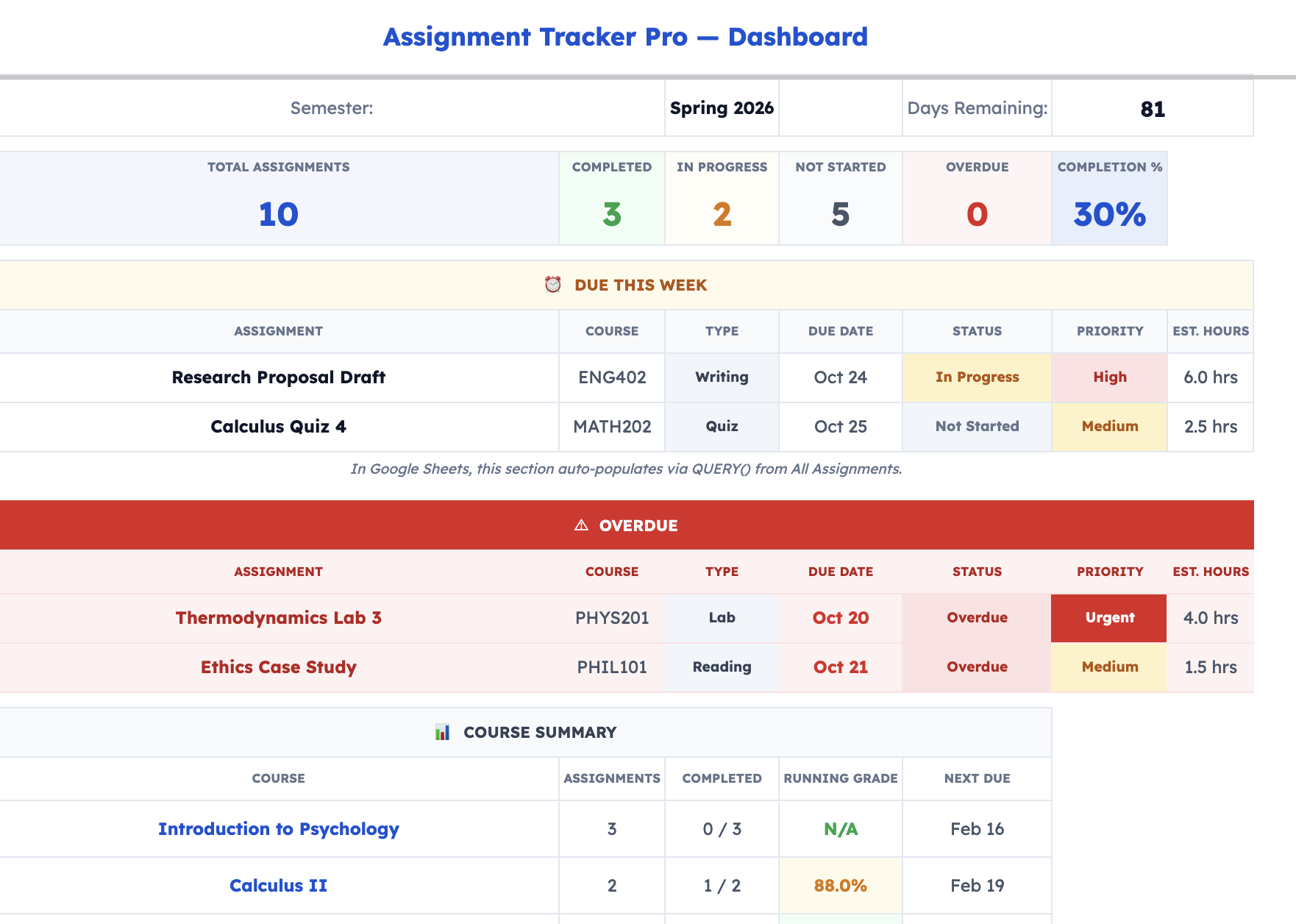Click the In Progress status badge for Research Proposal Draft

click(977, 377)
